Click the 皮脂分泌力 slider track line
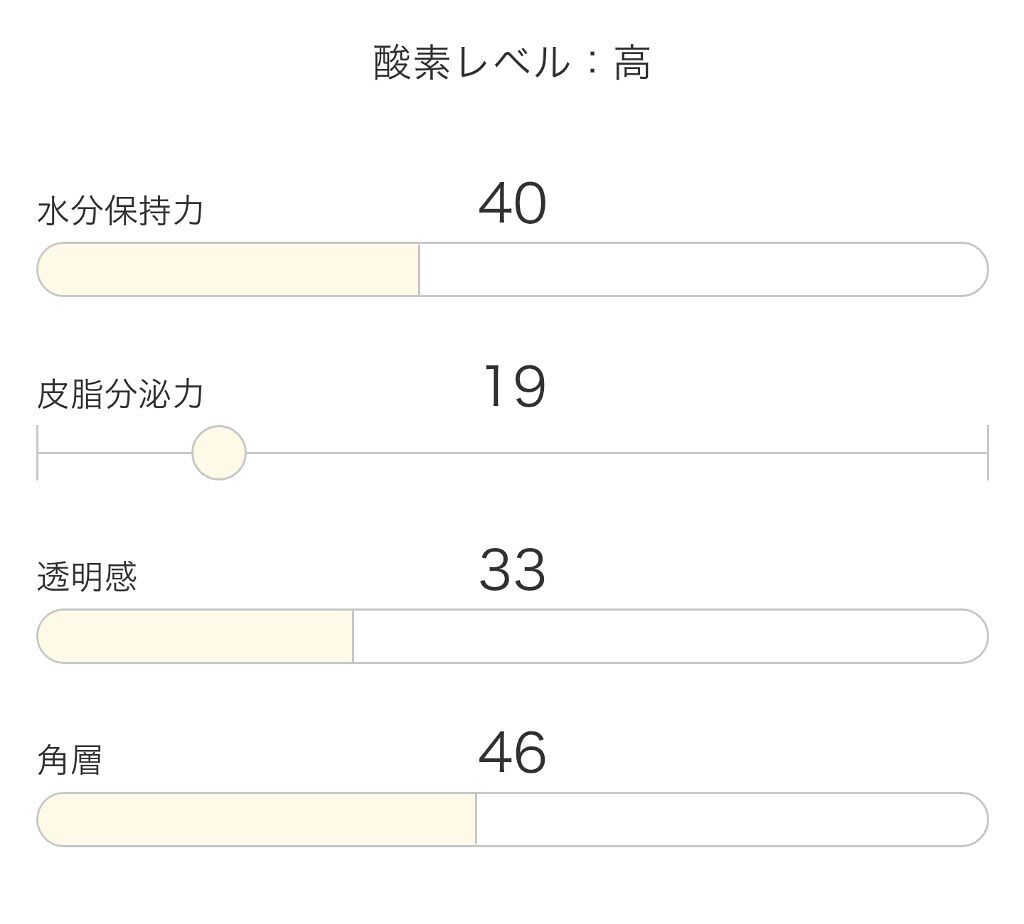 pos(600,454)
